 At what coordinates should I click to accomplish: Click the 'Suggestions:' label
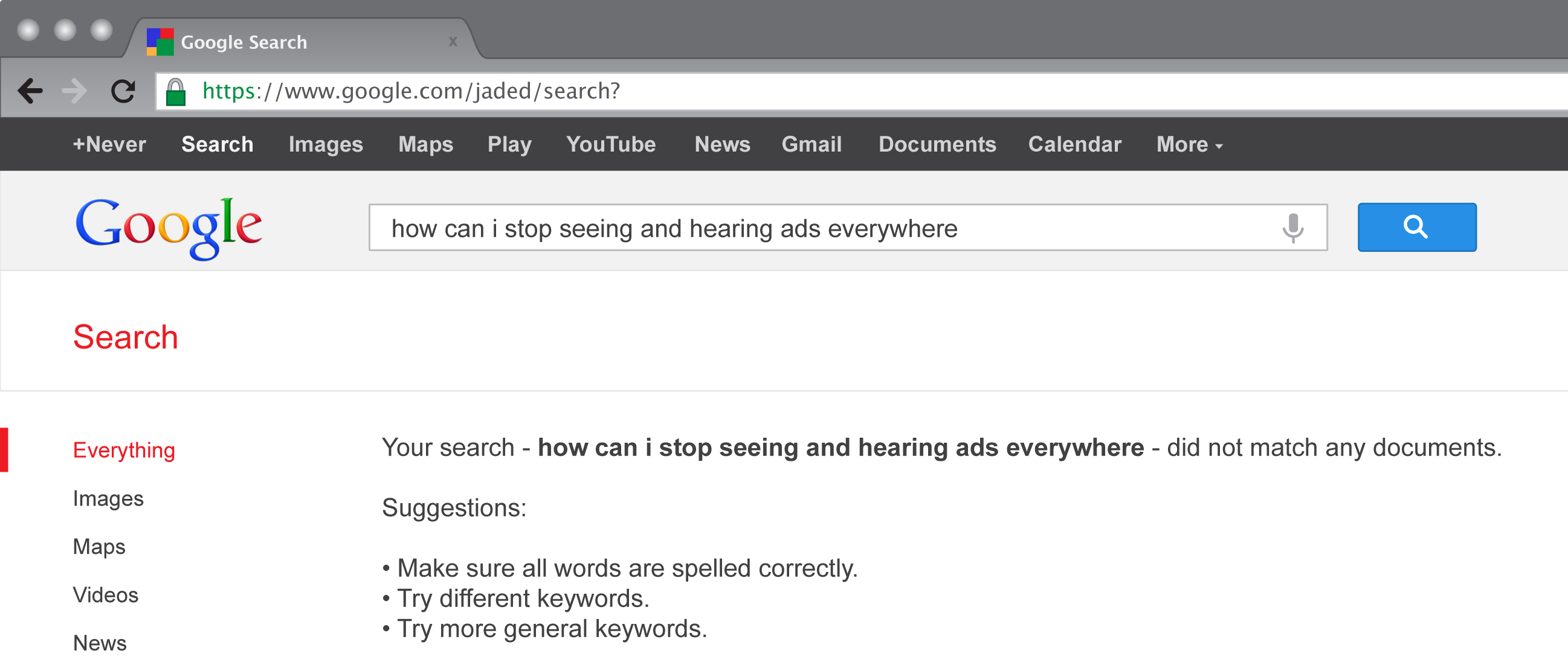tap(454, 507)
